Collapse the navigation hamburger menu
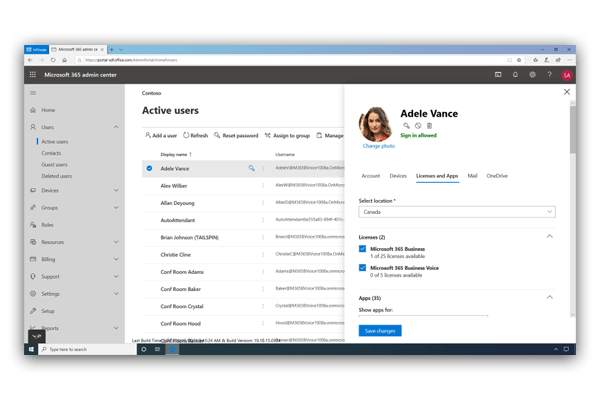The image size is (600, 400). coord(33,93)
